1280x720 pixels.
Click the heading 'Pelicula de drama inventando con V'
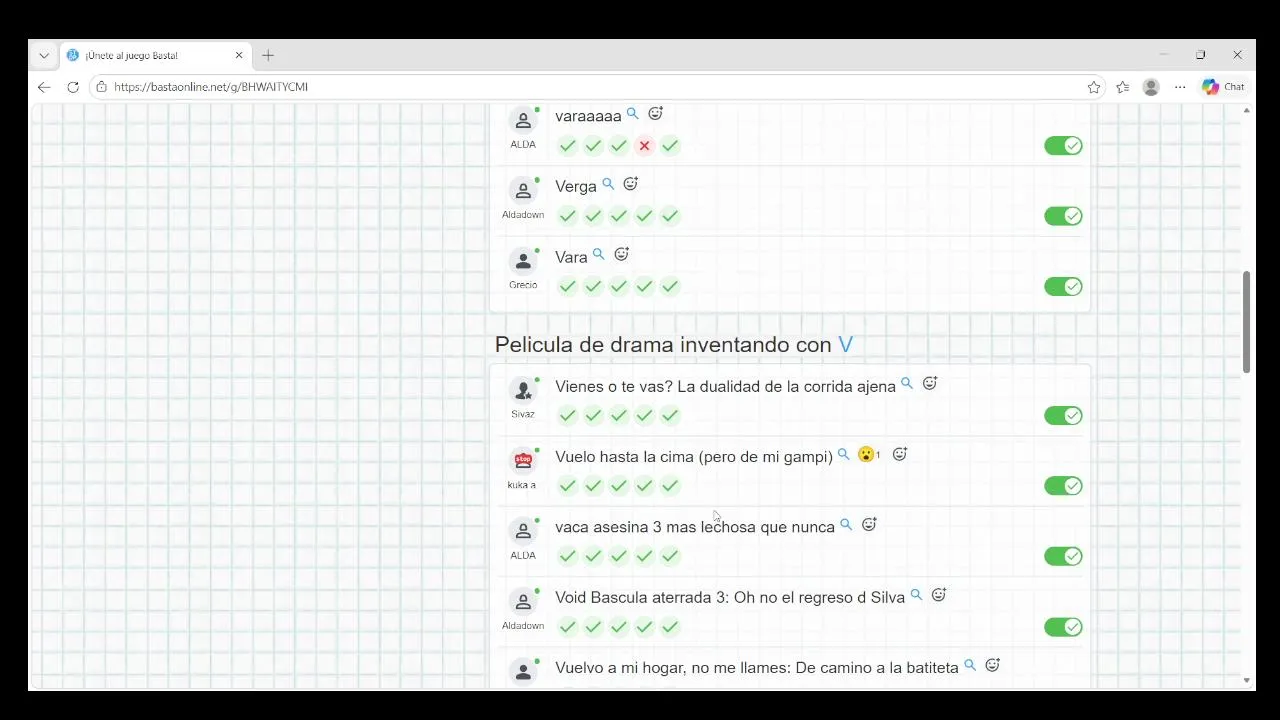pyautogui.click(x=674, y=345)
